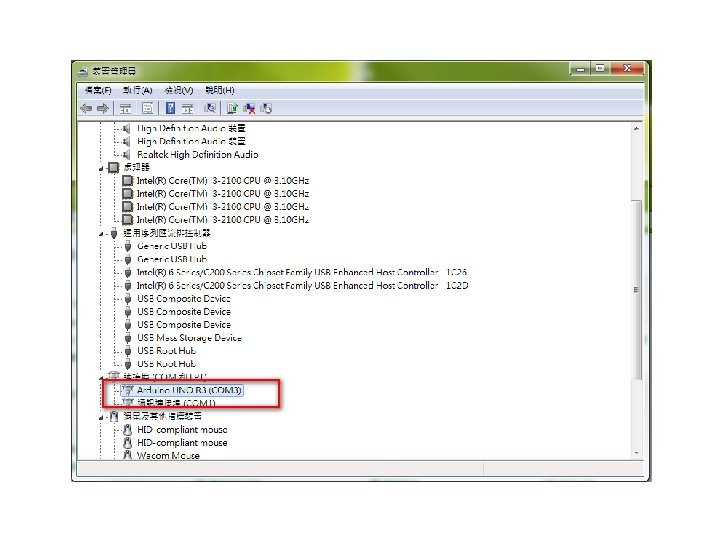720x540 pixels.
Task: Click the Device Manager title bar icon
Action: coord(84,71)
